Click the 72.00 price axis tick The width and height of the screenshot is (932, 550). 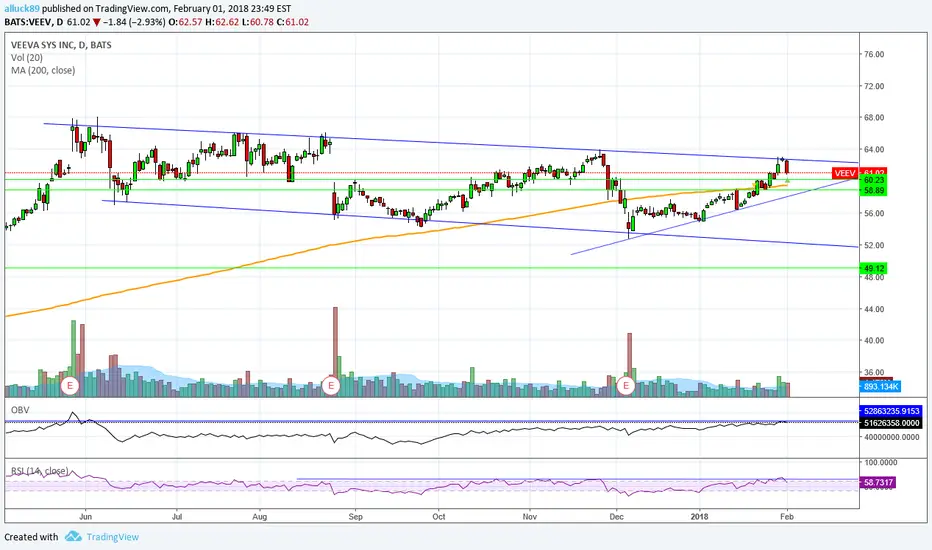point(874,86)
